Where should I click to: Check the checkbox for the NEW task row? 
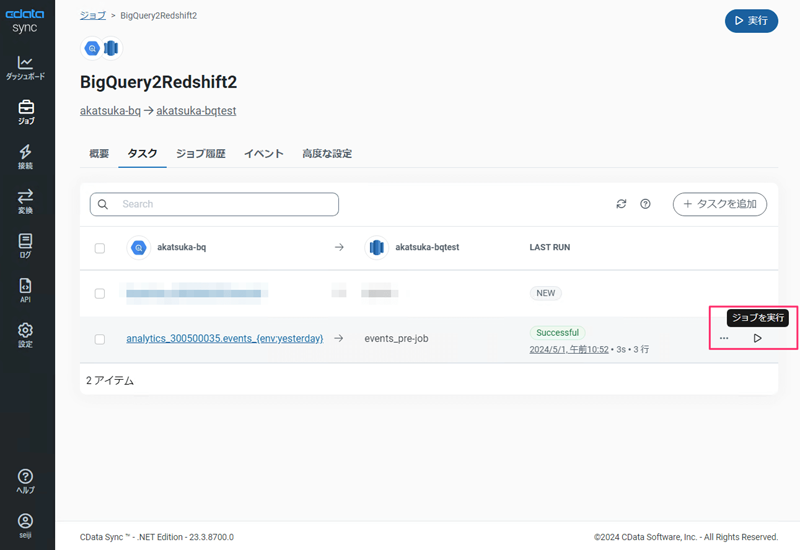[100, 293]
